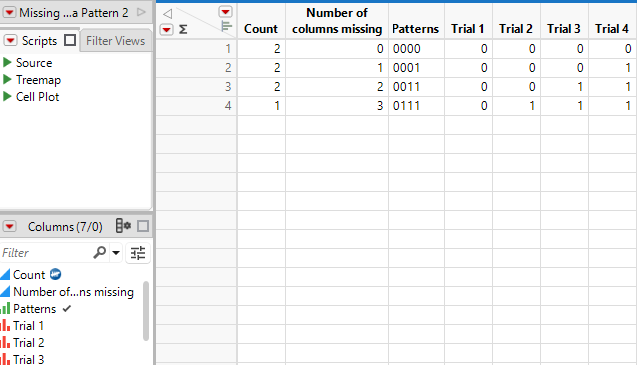The height and width of the screenshot is (365, 637).
Task: Open the columns red triangle in table corner
Action: [x=225, y=12]
